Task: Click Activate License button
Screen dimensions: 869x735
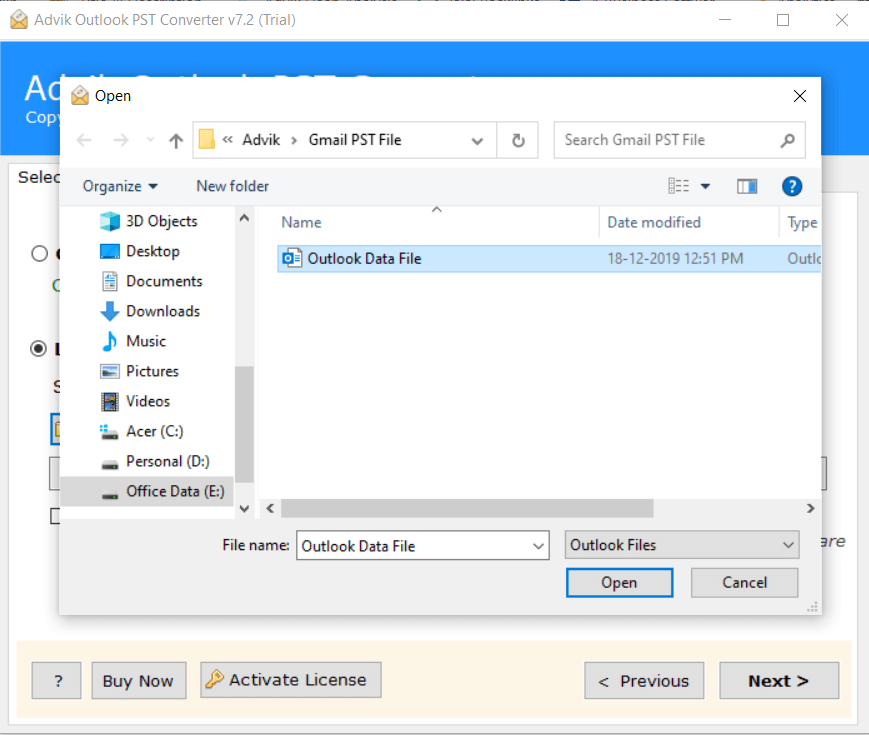Action: [290, 680]
